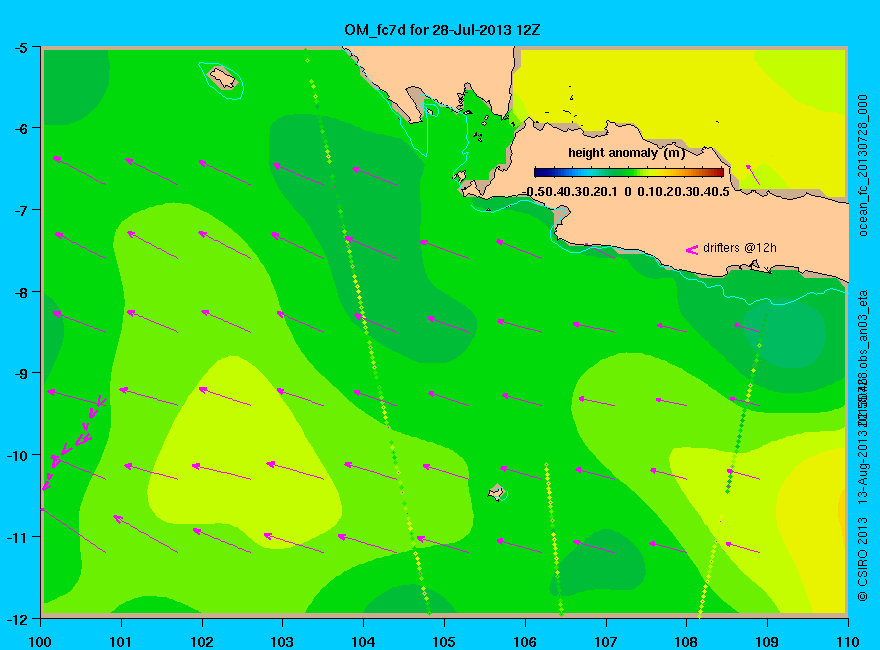Screen dimensions: 880x650
Task: Click the x-axis longitude label 102
Action: pos(202,642)
